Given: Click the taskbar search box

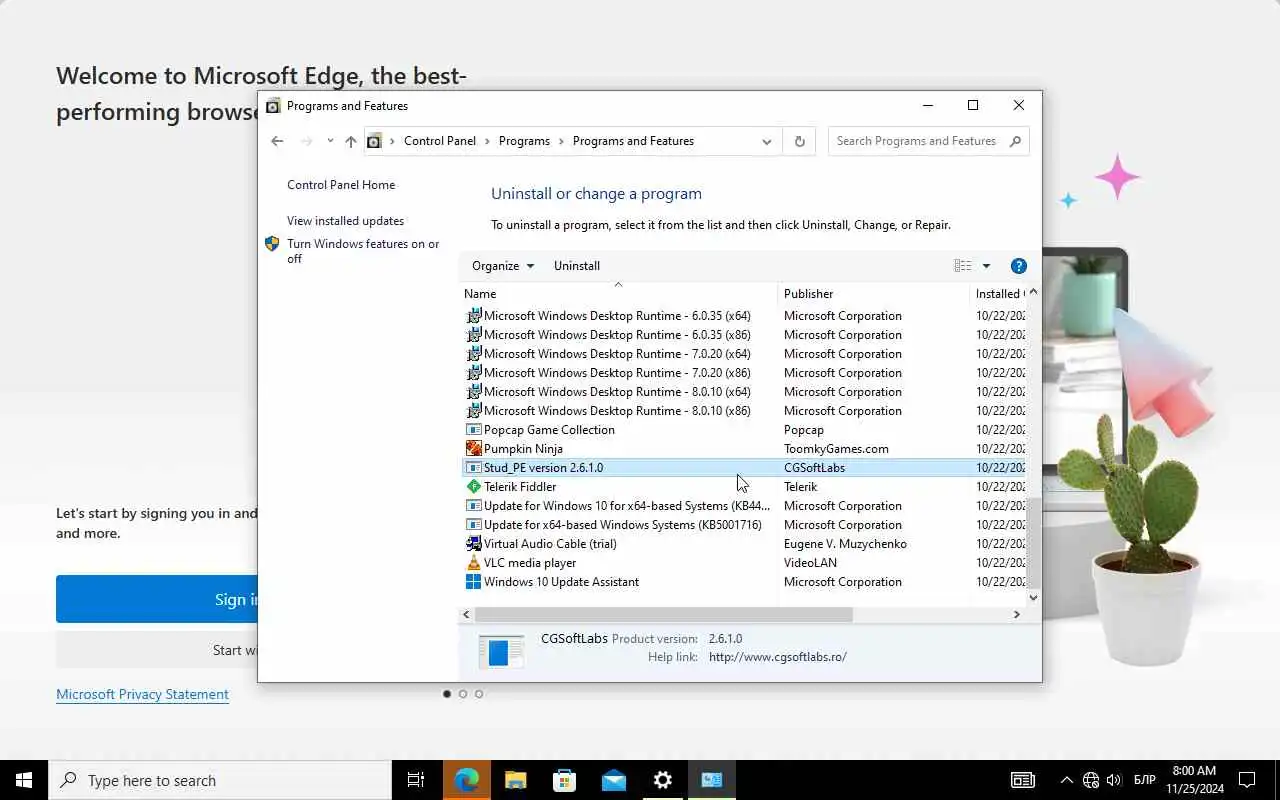Looking at the screenshot, I should coord(220,780).
